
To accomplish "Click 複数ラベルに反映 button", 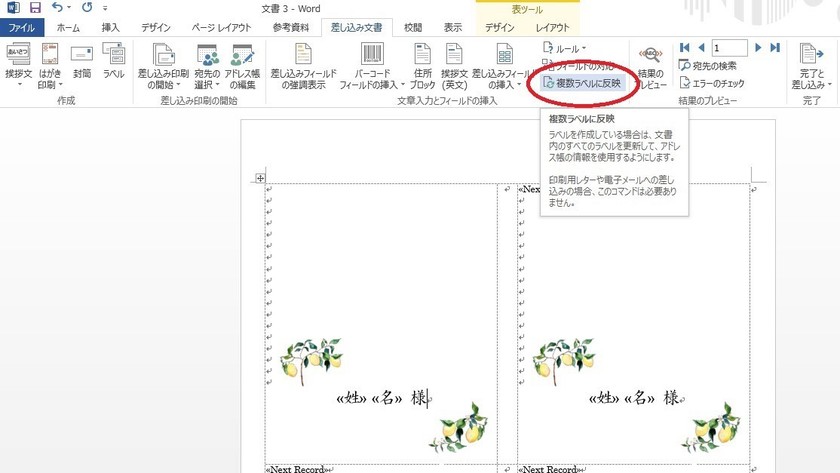I will [x=582, y=83].
